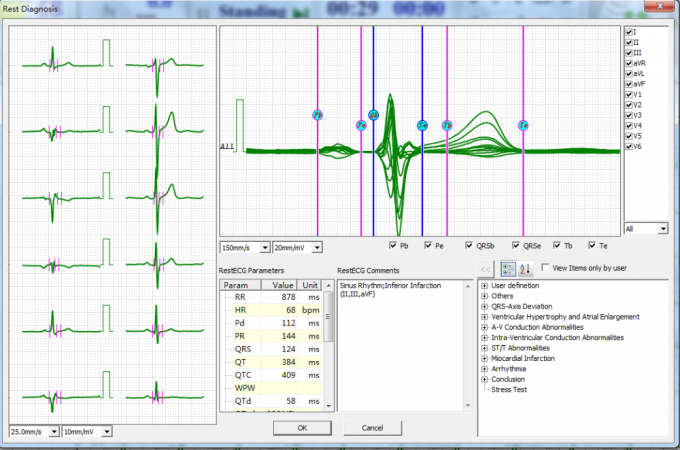Click the Pb marker circle on waveform
This screenshot has height=450, width=680.
317,115
